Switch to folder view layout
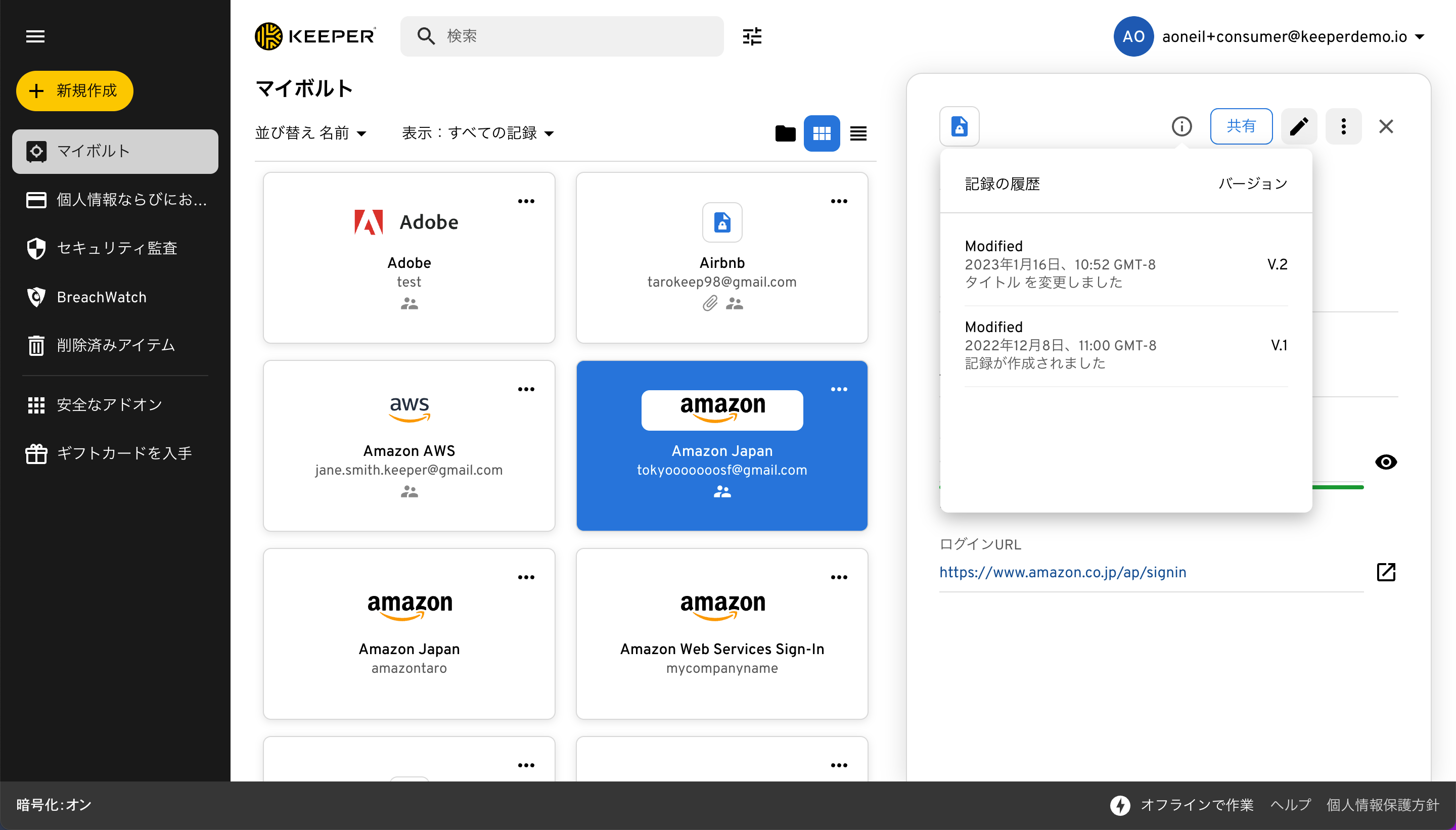This screenshot has width=1456, height=830. click(x=785, y=133)
